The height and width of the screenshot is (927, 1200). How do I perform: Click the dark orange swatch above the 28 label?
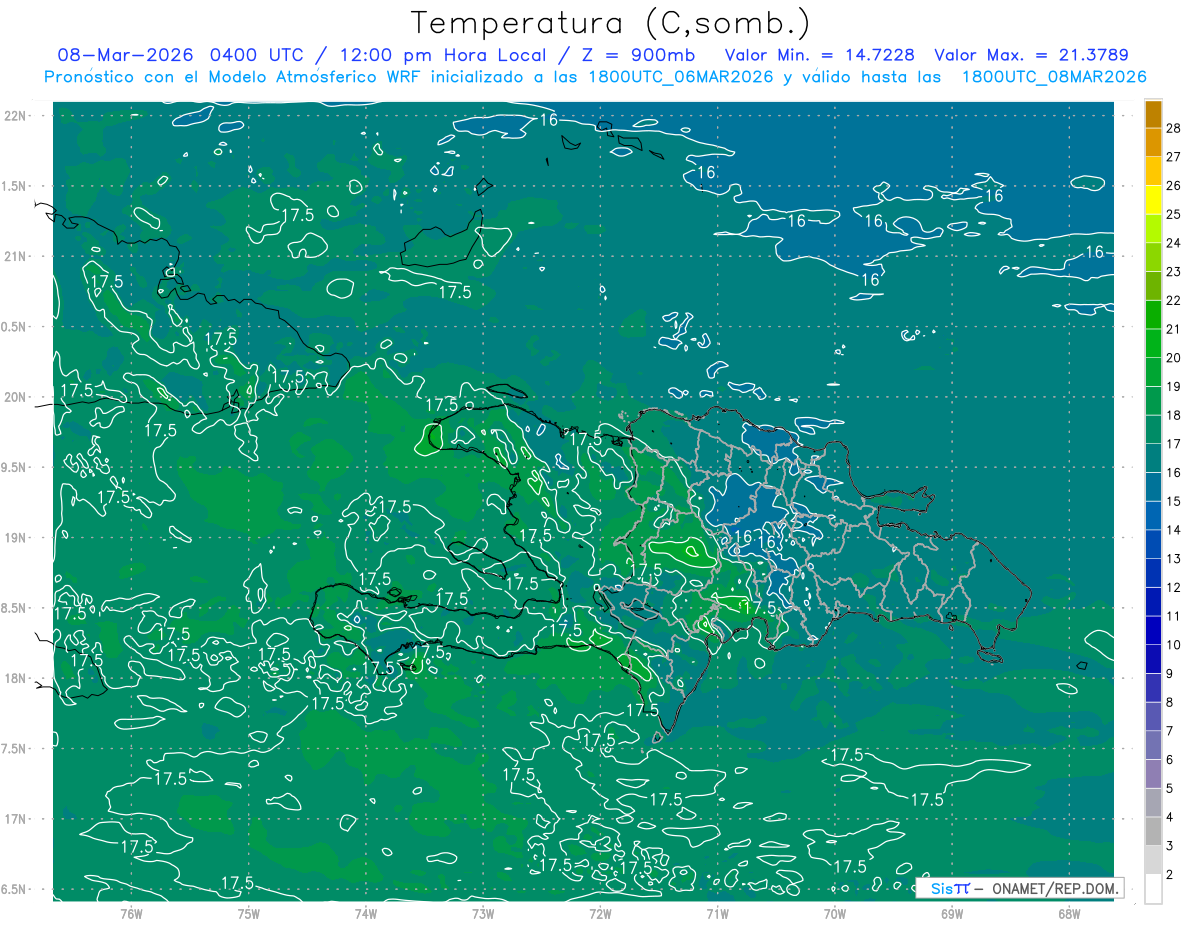pos(1153,114)
